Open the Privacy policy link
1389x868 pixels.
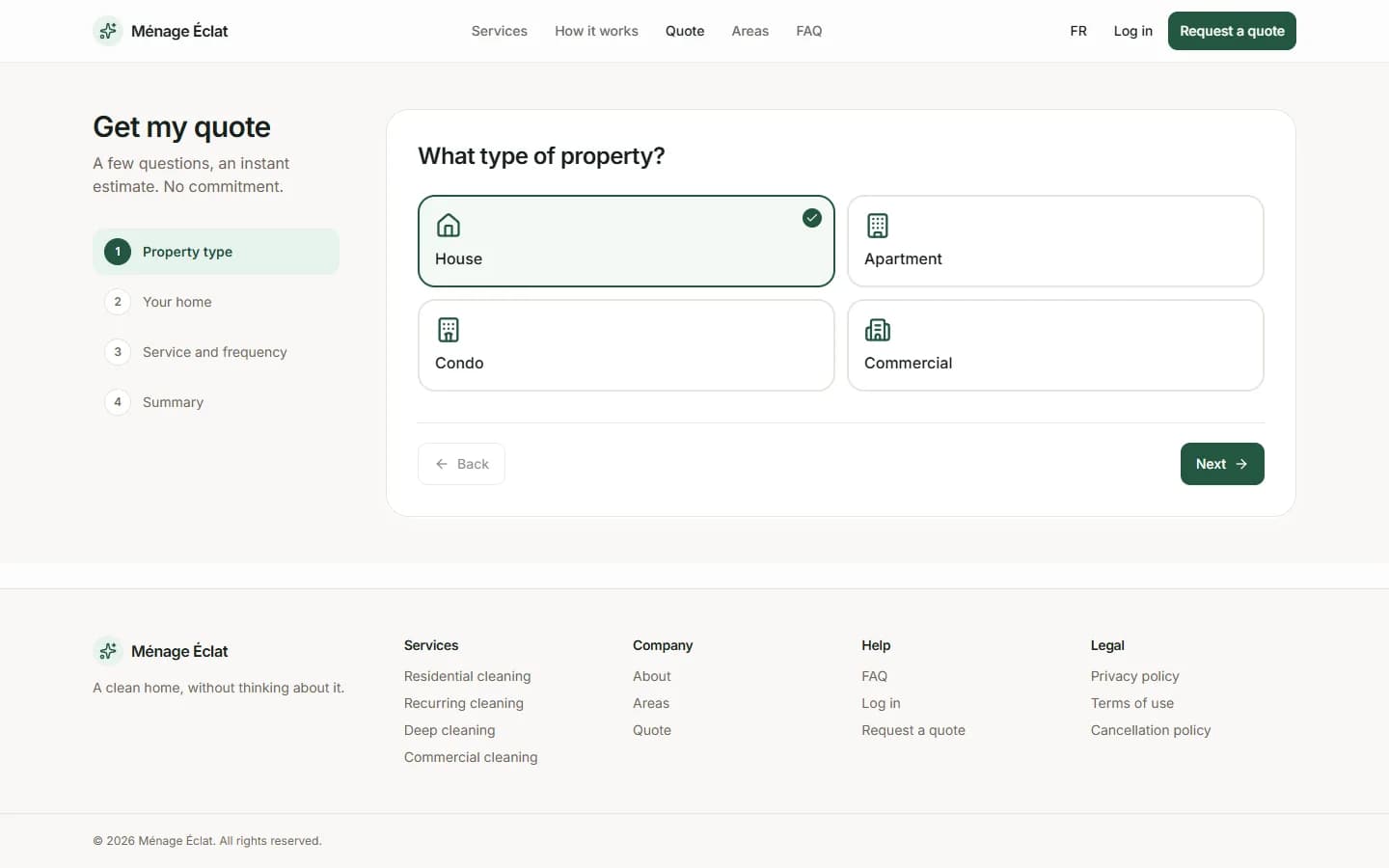click(x=1135, y=676)
